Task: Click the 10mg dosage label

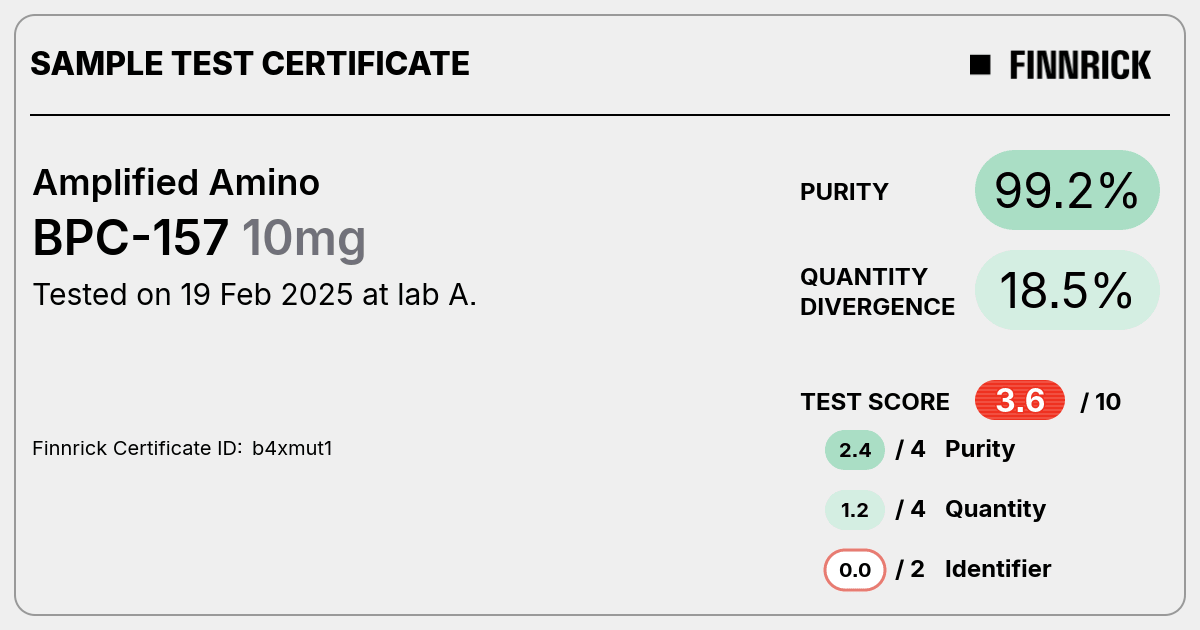Action: (x=304, y=240)
